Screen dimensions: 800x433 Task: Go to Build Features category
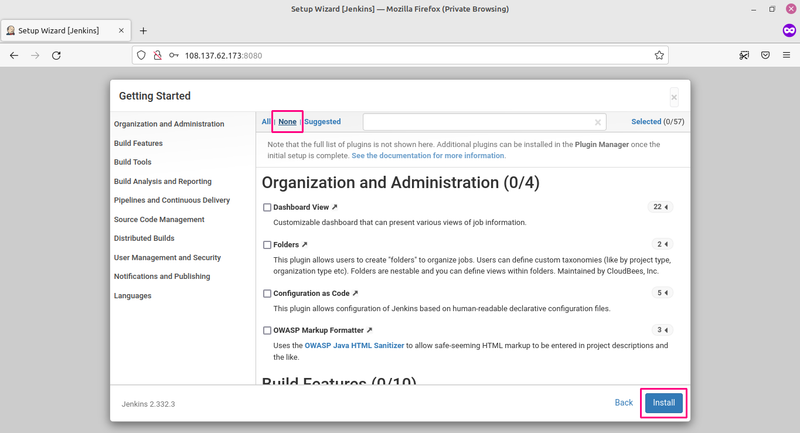point(138,143)
